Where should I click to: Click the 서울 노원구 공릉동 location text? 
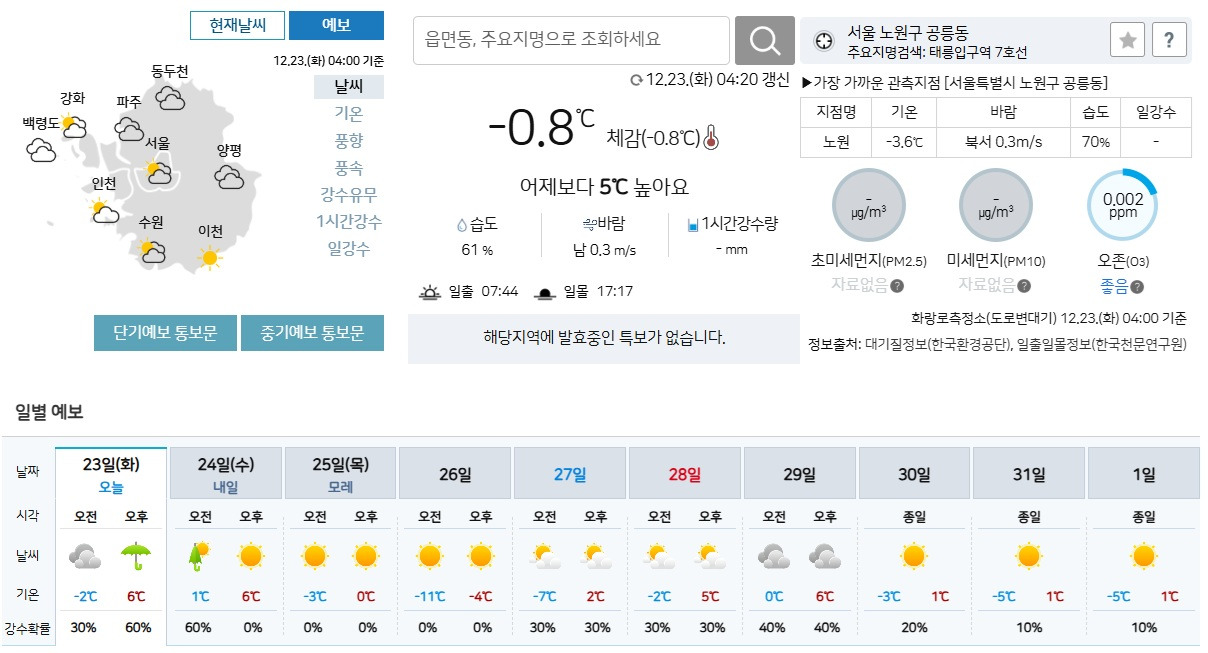908,33
